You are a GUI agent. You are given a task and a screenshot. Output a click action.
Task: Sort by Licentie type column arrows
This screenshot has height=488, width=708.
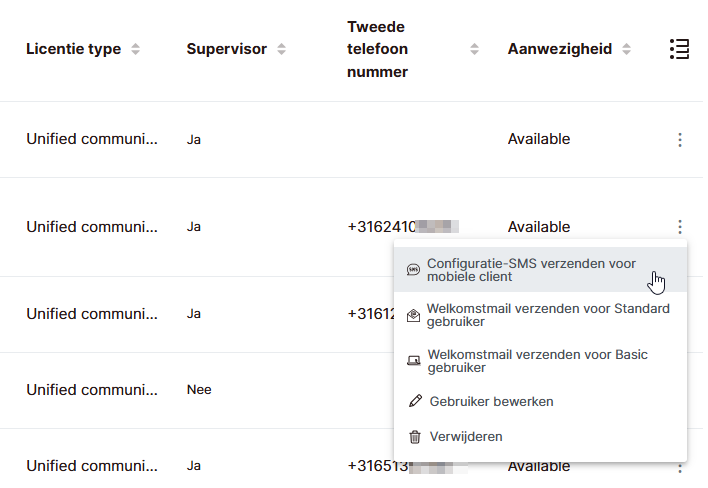(136, 49)
